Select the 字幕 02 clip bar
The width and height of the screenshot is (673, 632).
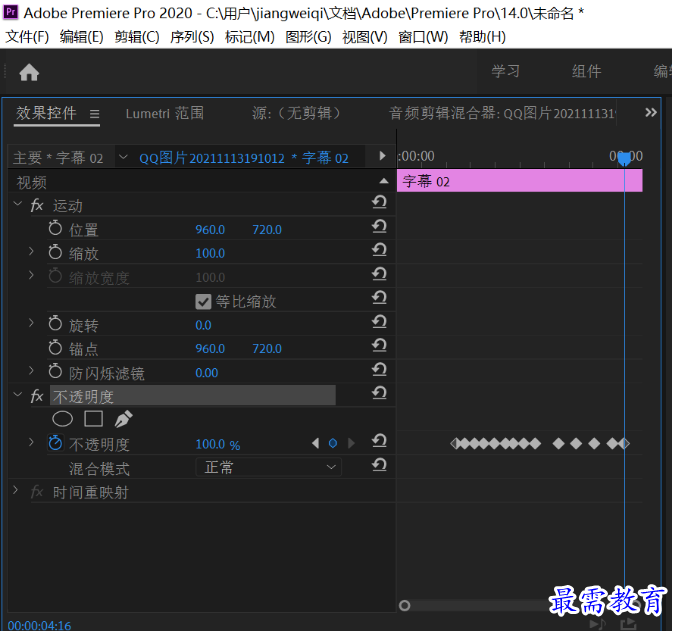(x=520, y=181)
